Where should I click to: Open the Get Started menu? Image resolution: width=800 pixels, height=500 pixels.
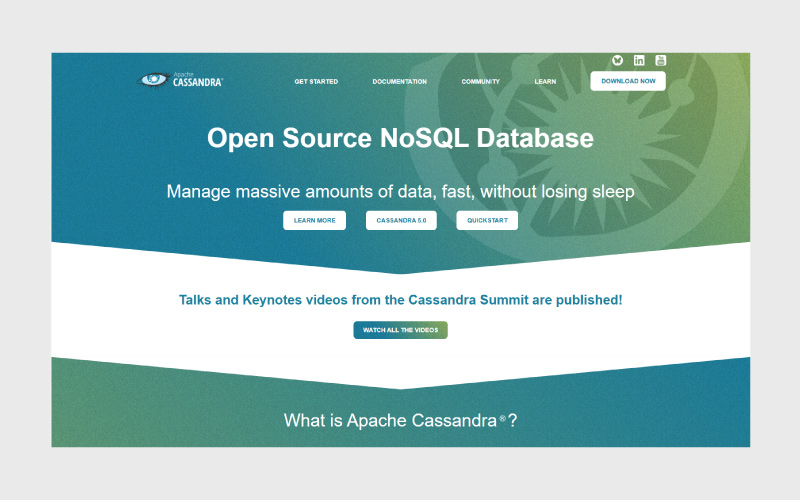[x=316, y=82]
